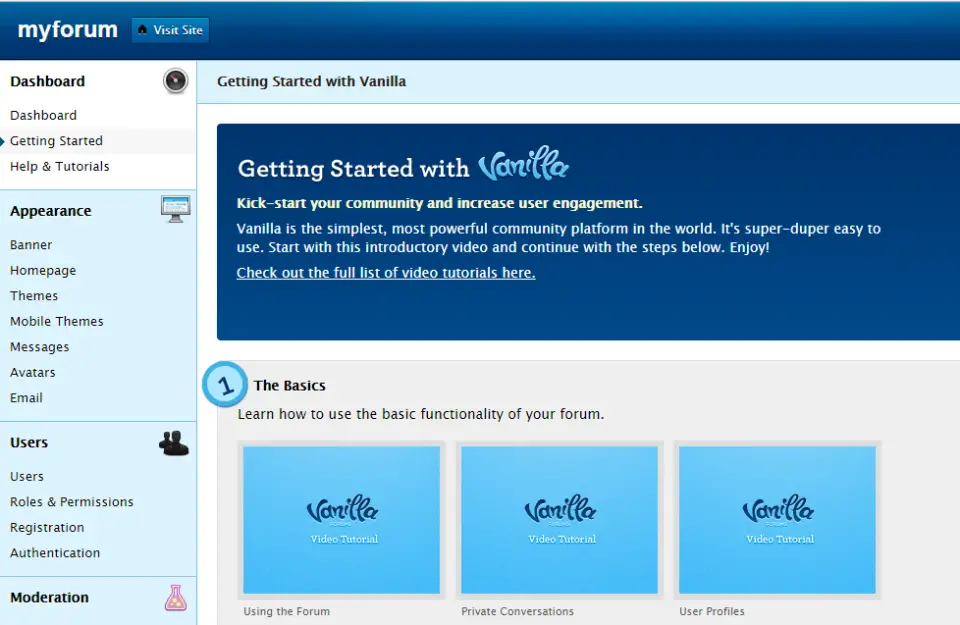
Task: Click the Users group silhouette icon
Action: click(x=172, y=442)
